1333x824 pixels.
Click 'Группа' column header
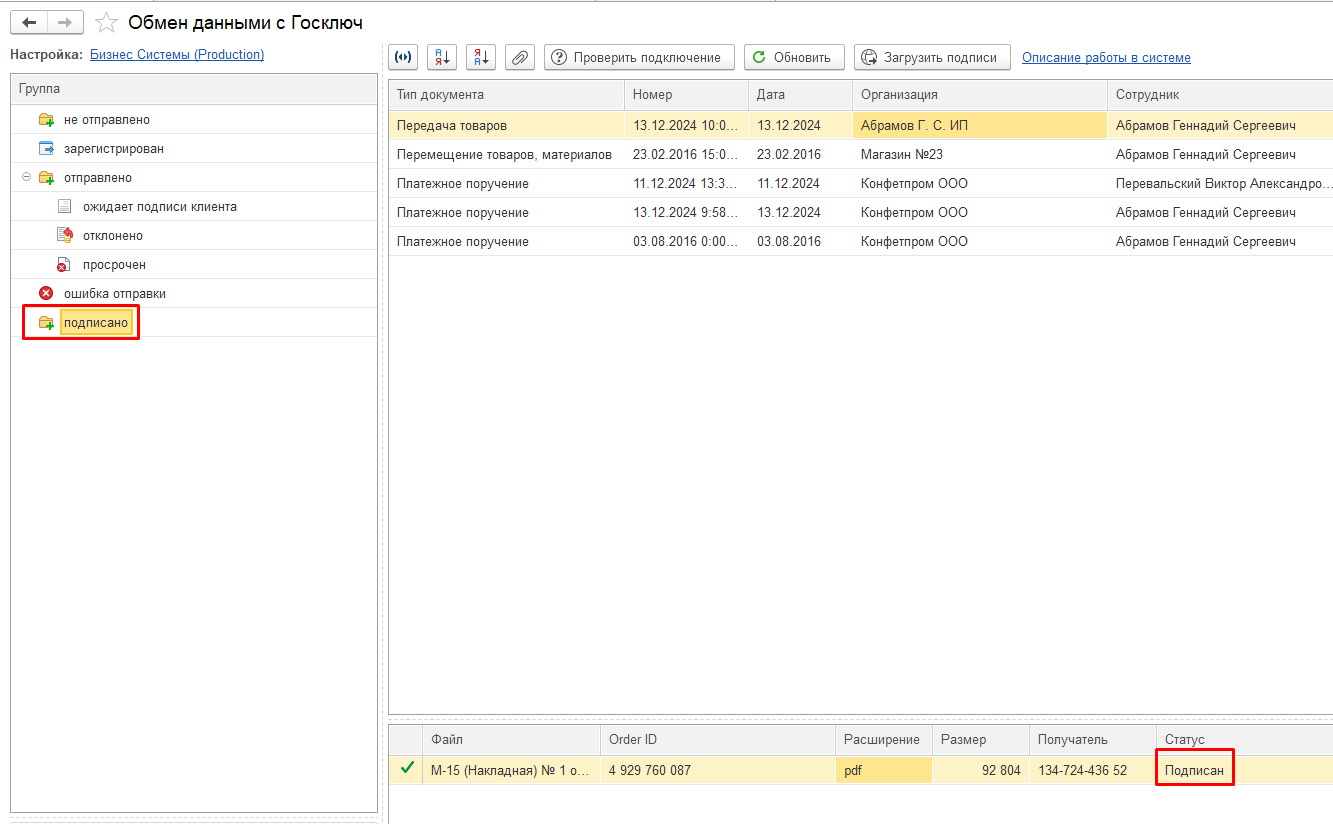point(194,89)
